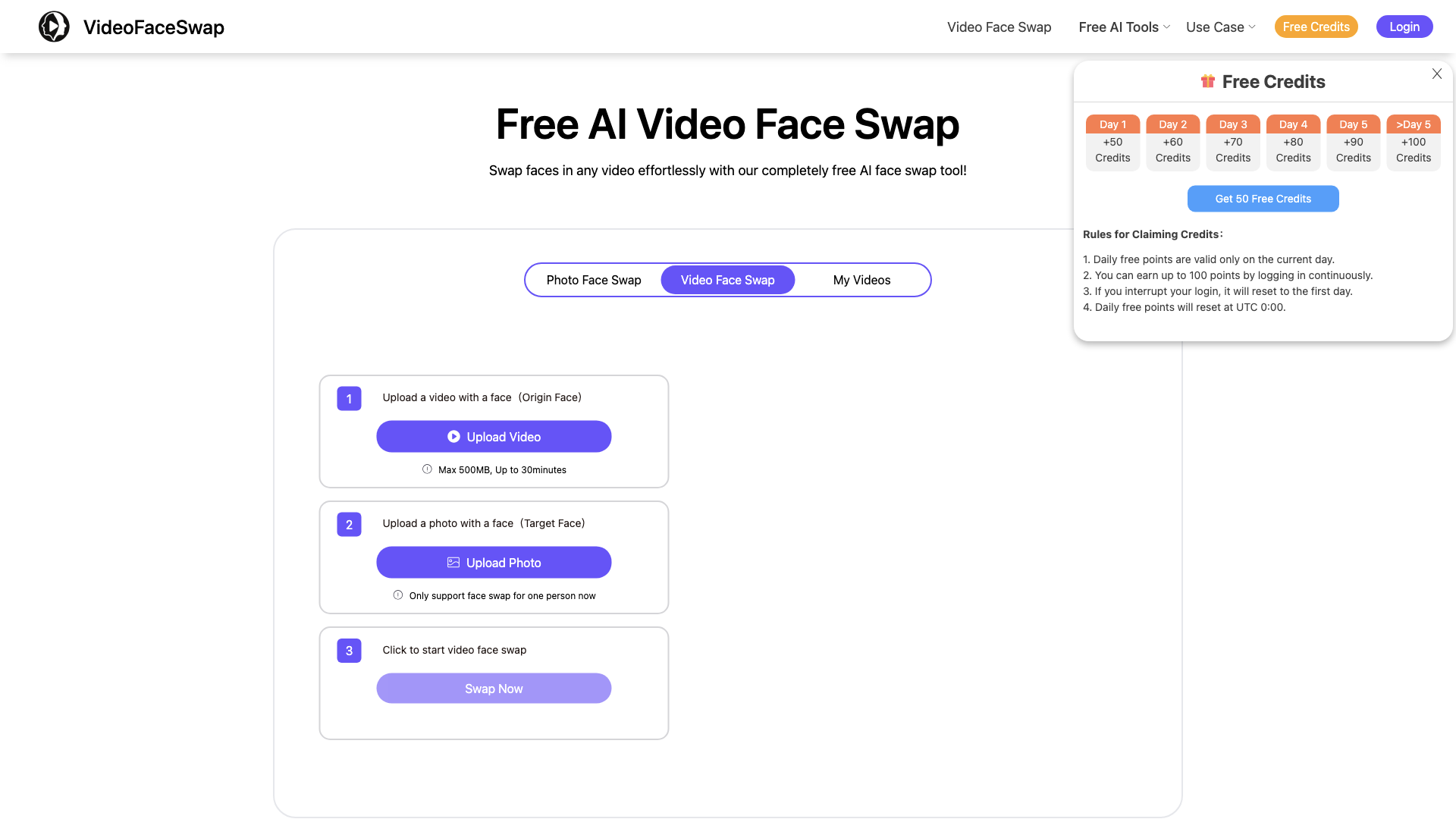This screenshot has width=1456, height=819.
Task: Click the VideoFaceSwap logo icon
Action: point(53,27)
